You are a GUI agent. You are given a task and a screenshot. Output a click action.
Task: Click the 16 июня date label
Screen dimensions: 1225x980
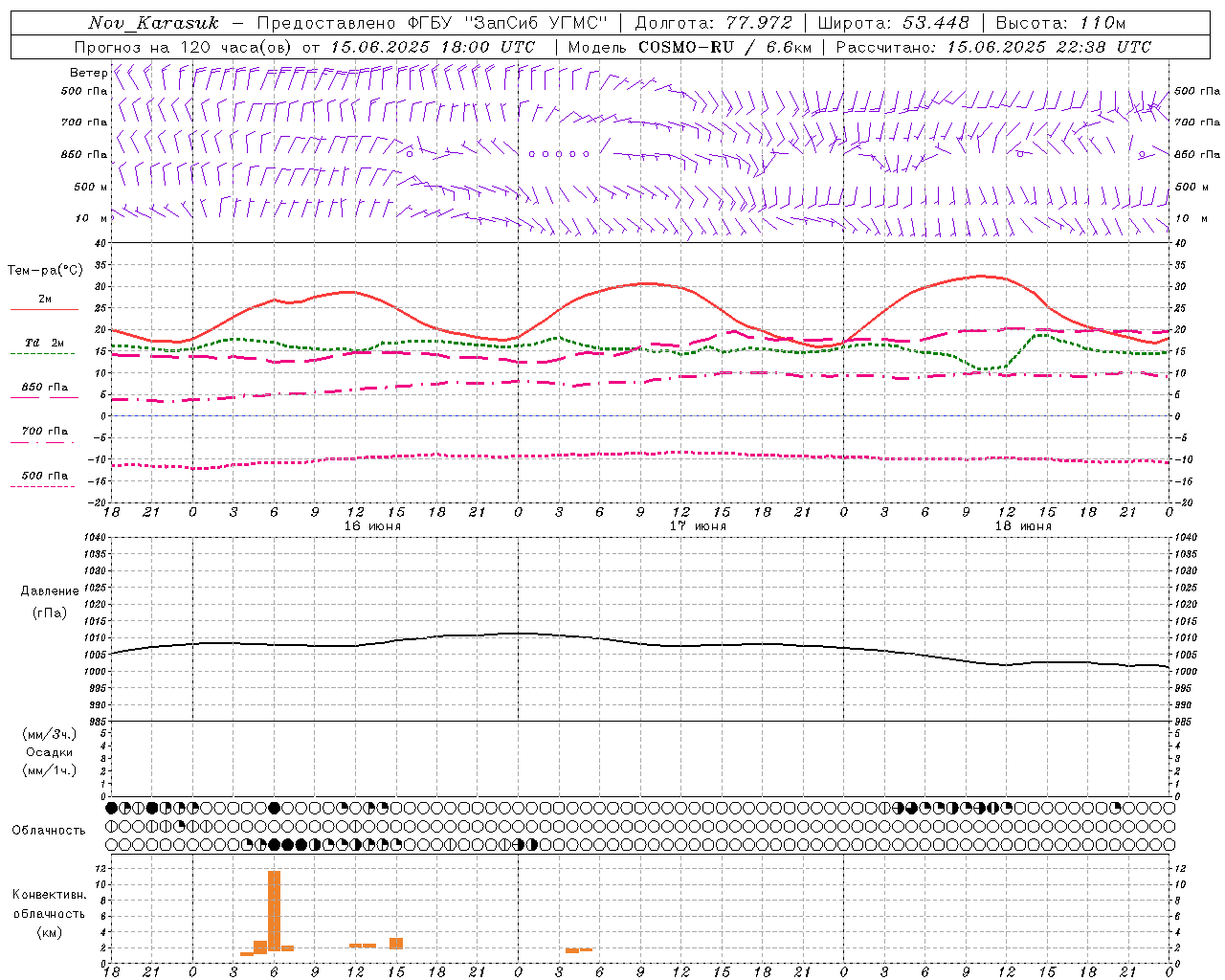tap(372, 525)
